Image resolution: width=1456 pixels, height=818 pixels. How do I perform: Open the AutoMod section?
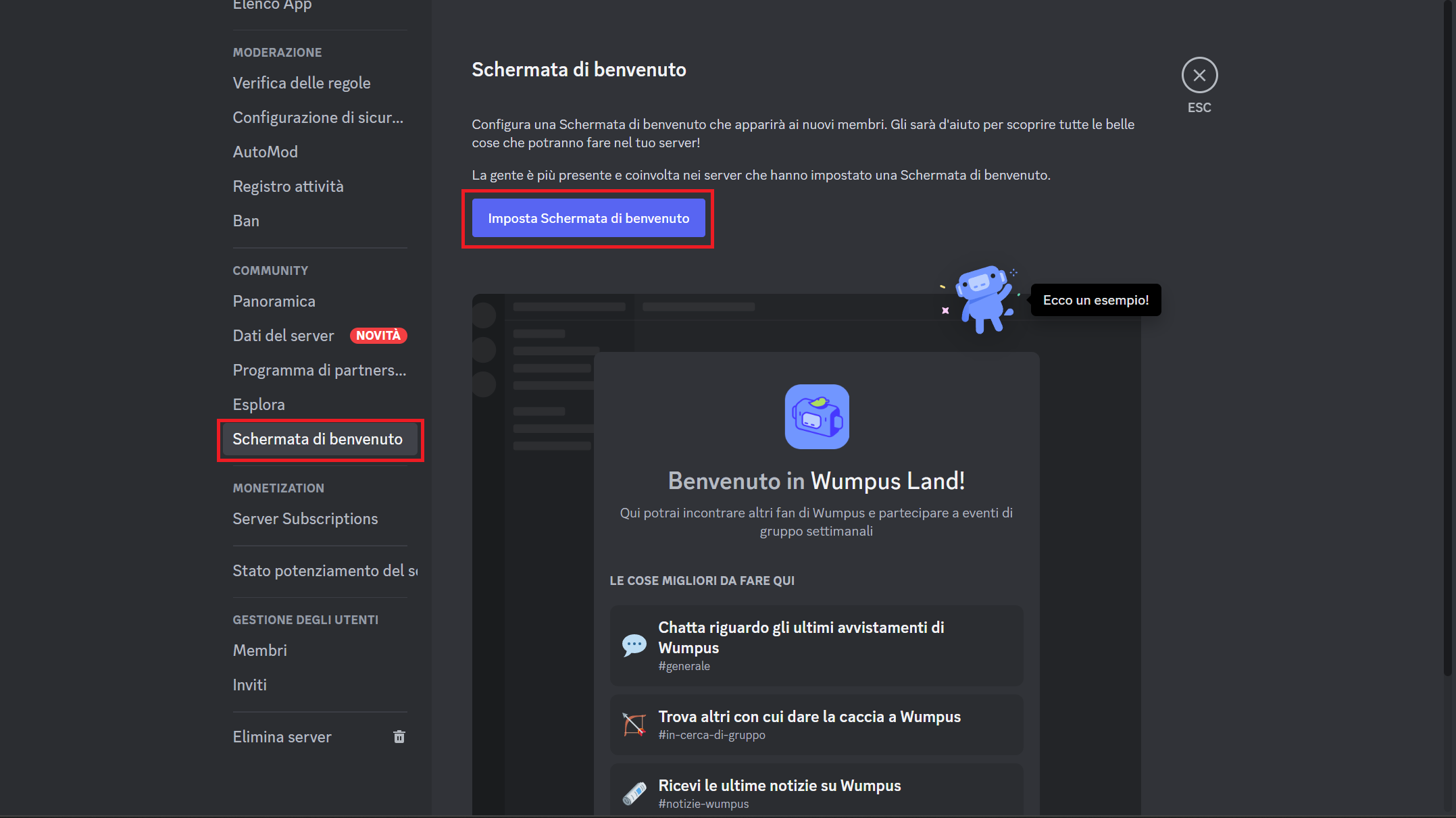click(266, 151)
